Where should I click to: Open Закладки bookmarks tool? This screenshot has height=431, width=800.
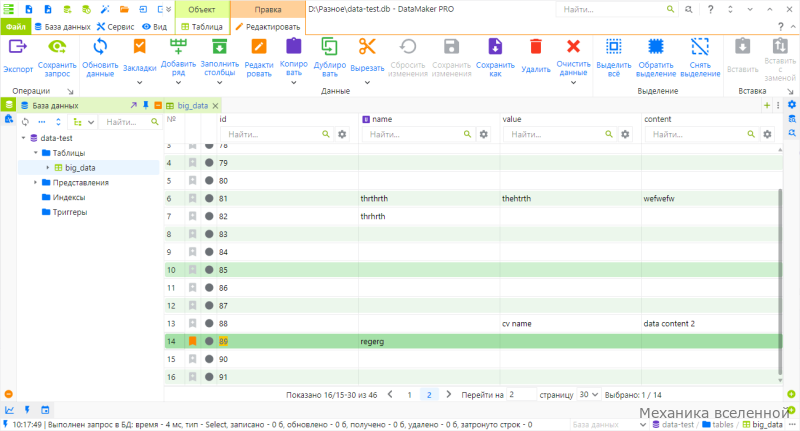139,47
